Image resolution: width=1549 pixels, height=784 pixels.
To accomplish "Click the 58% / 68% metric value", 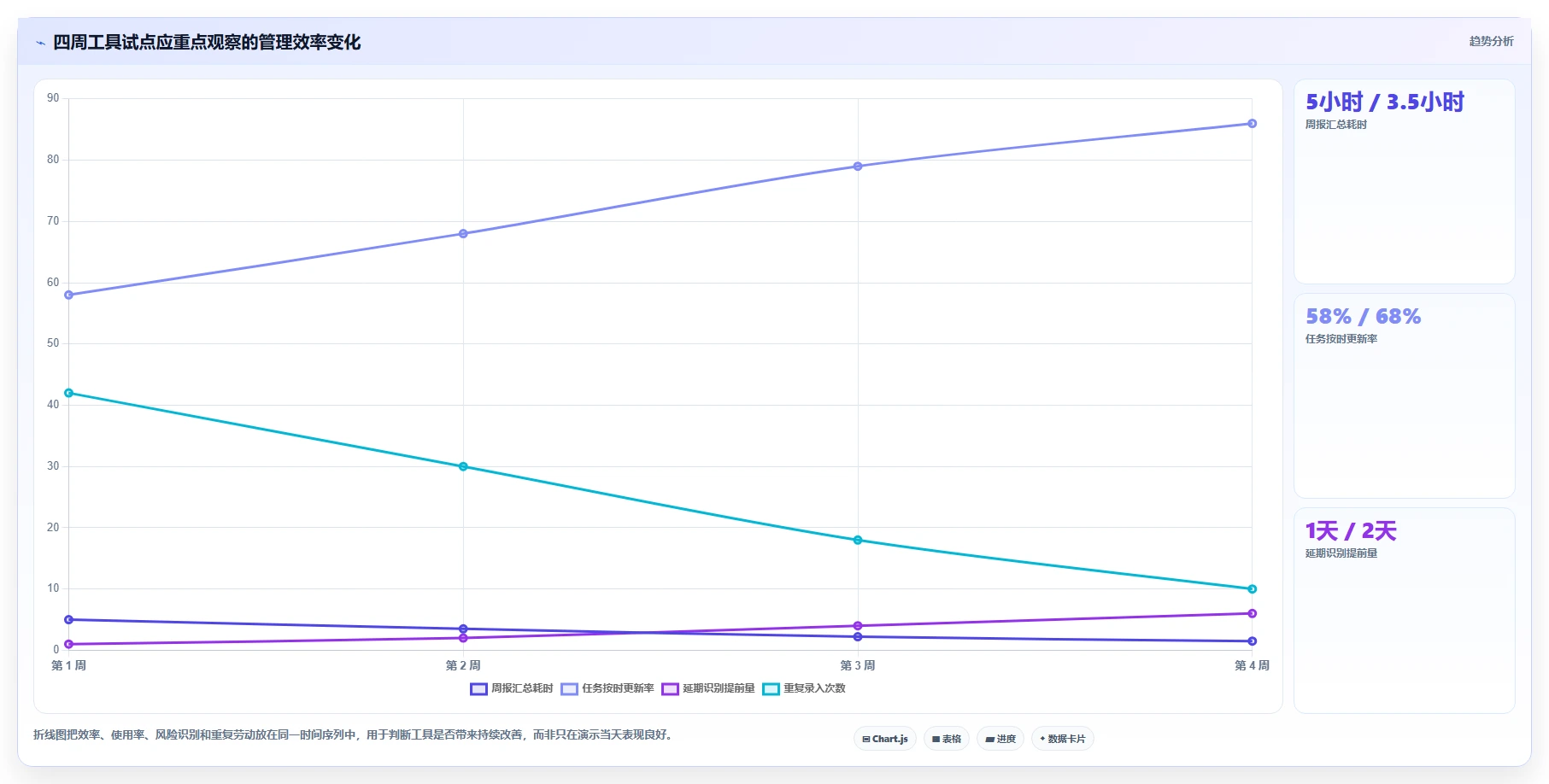I will [x=1364, y=317].
